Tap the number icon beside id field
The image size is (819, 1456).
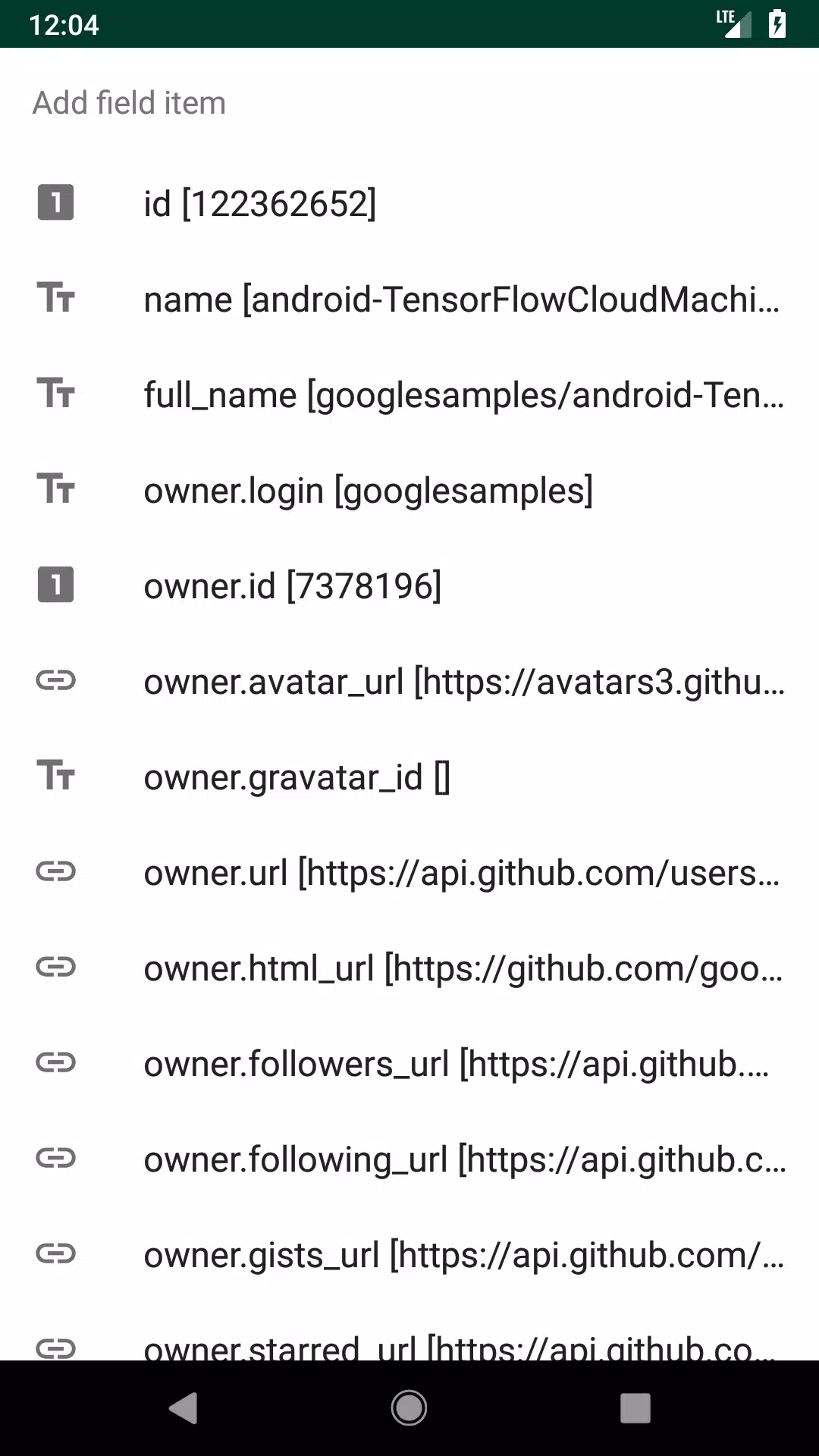point(55,202)
